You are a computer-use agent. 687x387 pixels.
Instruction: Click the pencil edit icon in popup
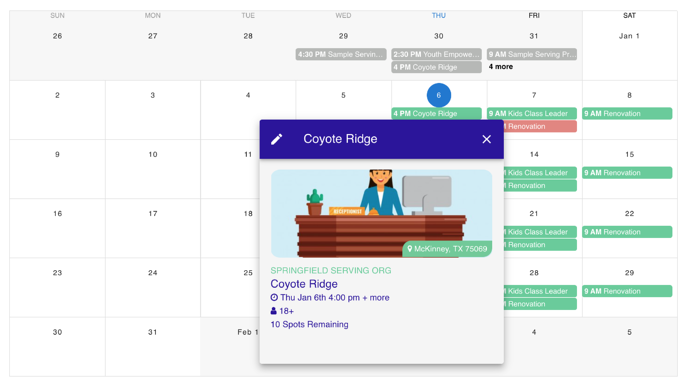pos(276,139)
